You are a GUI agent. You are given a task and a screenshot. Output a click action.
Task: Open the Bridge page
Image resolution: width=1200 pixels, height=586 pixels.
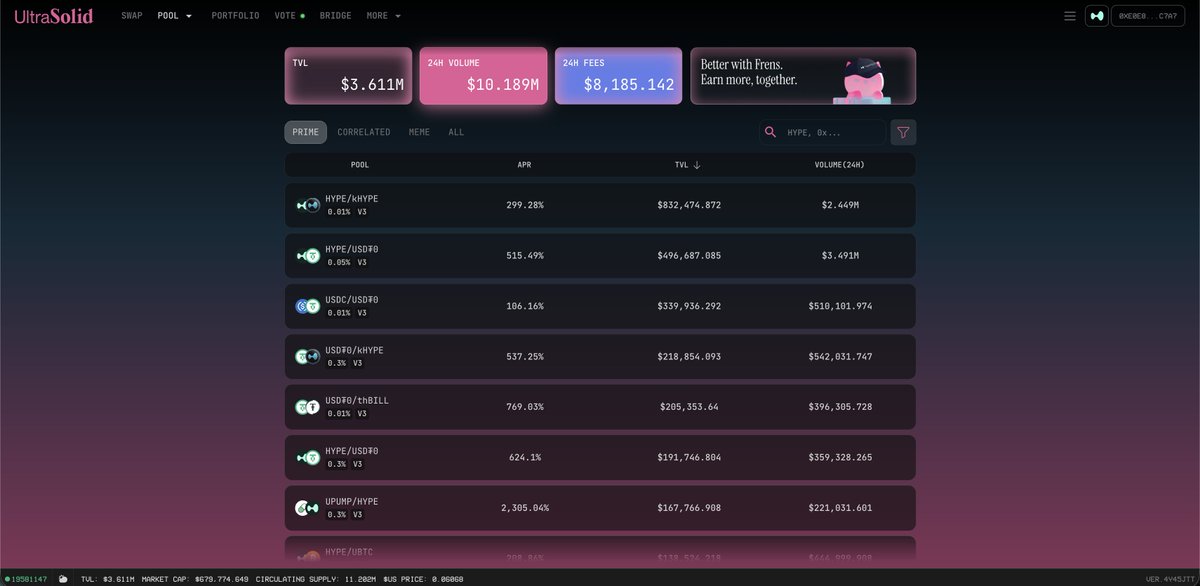click(x=336, y=16)
